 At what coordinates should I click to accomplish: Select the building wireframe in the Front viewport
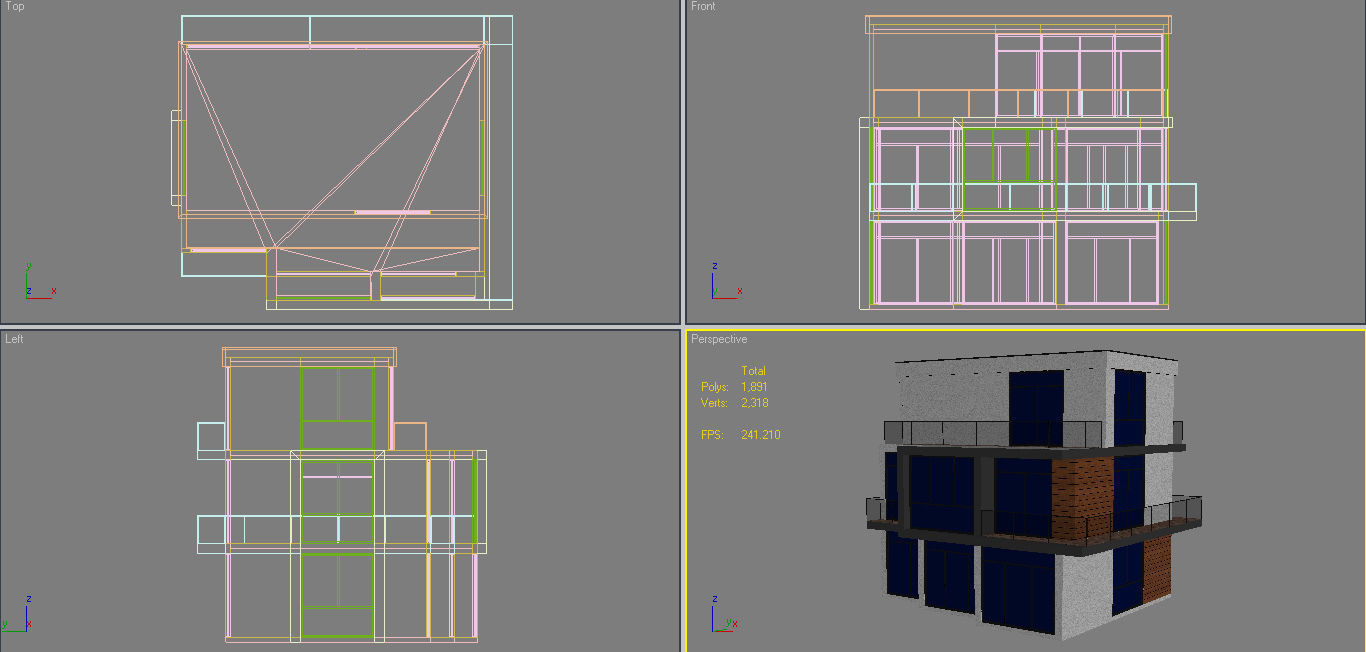(1028, 162)
